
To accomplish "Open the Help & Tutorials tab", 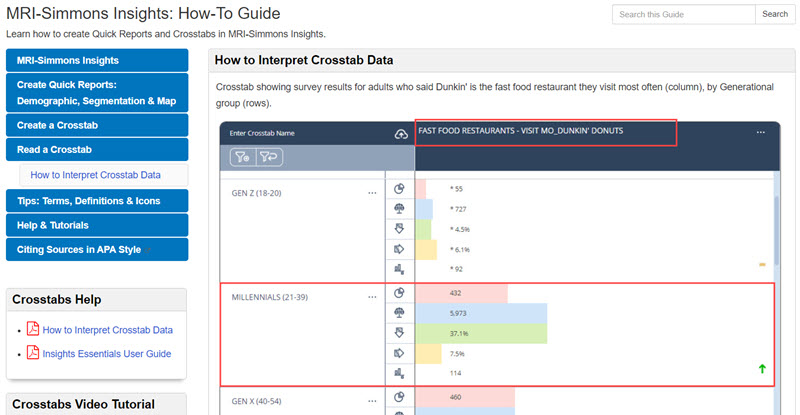I will tap(97, 225).
